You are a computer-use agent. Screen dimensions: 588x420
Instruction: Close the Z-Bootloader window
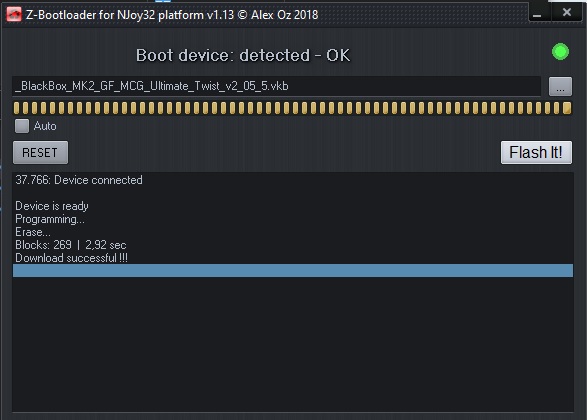pyautogui.click(x=567, y=13)
